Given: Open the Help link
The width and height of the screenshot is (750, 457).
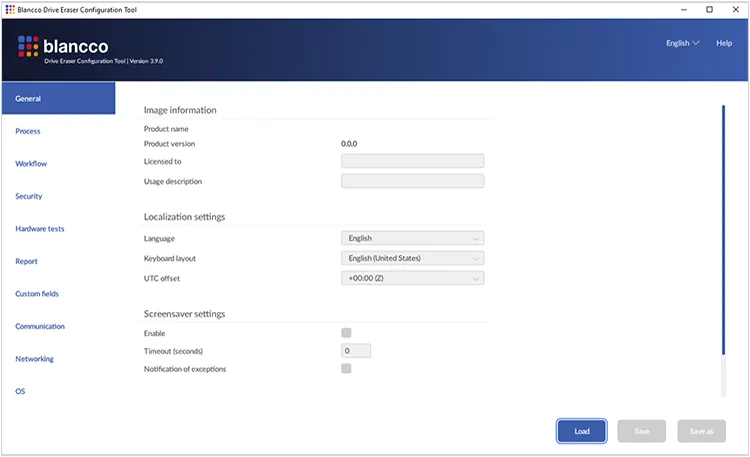Looking at the screenshot, I should [724, 43].
